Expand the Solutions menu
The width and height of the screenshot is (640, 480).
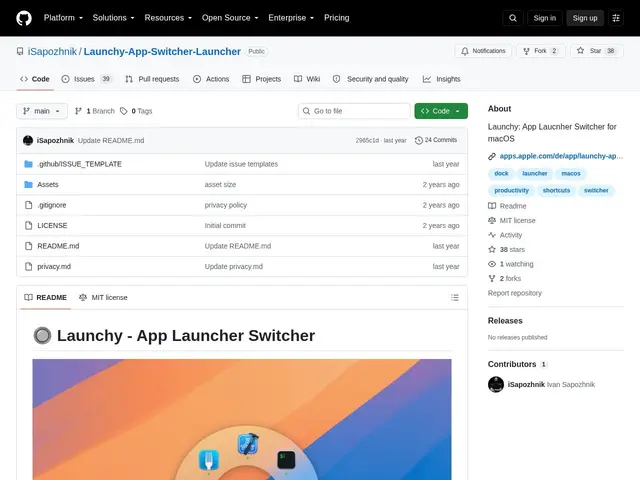coord(113,18)
